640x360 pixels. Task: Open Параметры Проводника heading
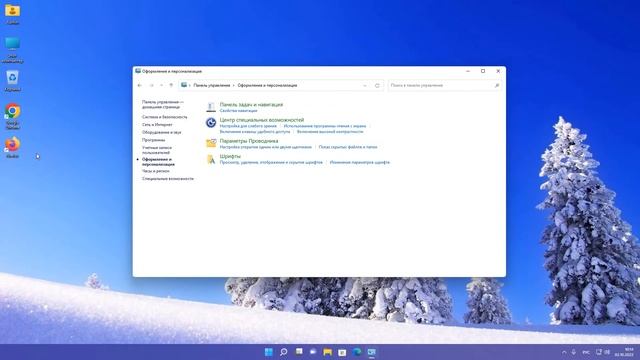coord(249,141)
